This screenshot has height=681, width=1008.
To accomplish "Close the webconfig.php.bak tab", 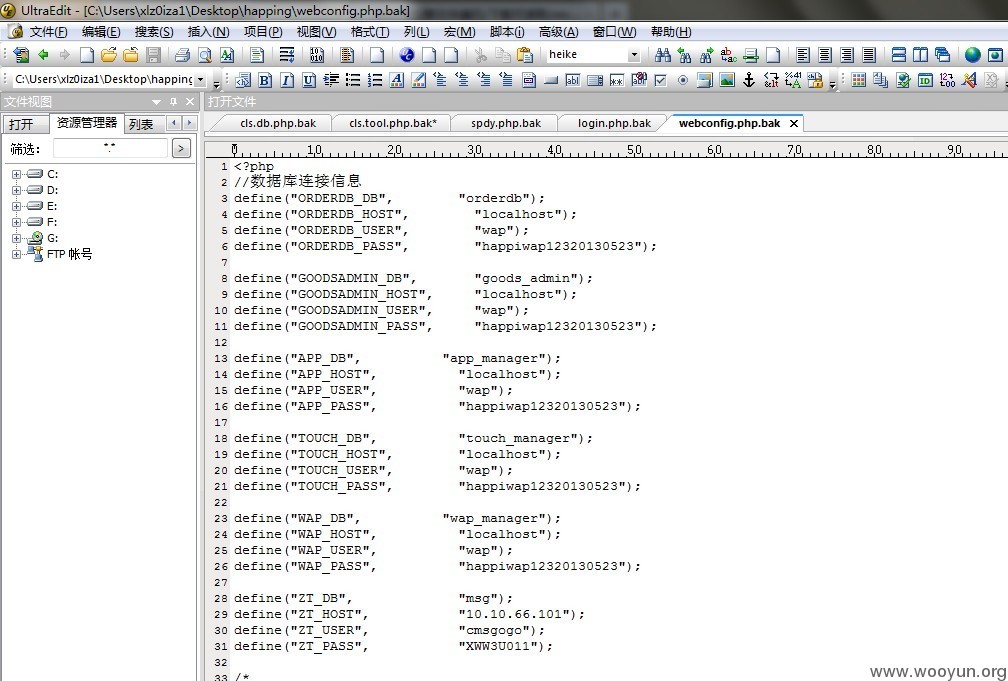I will [794, 123].
